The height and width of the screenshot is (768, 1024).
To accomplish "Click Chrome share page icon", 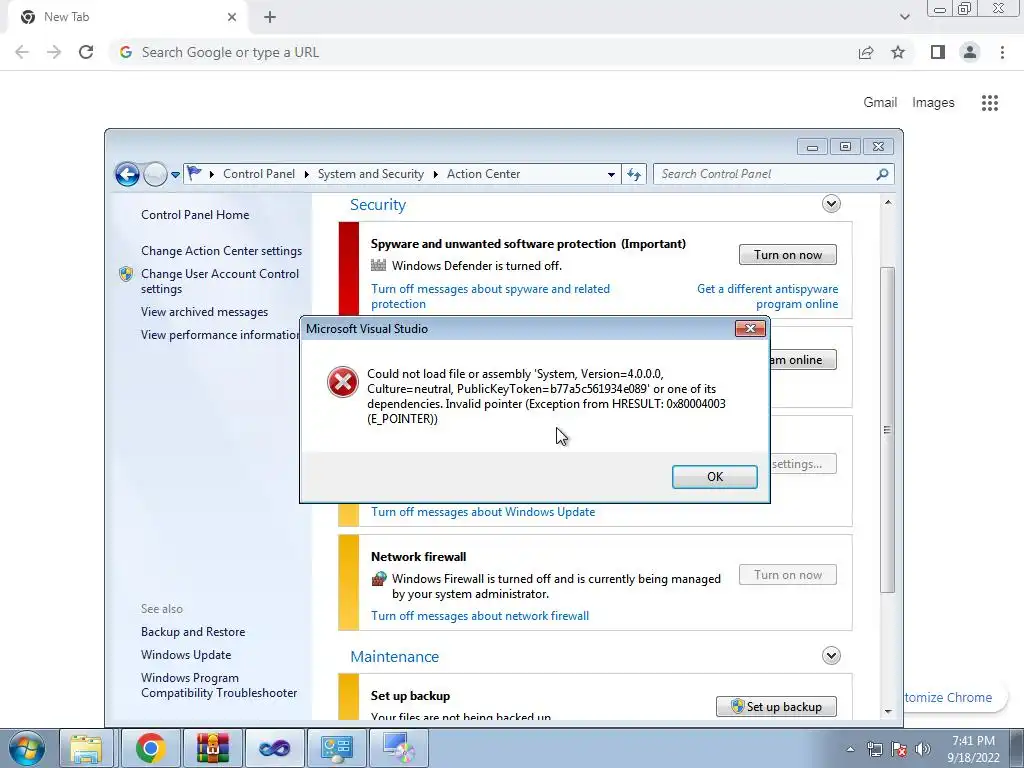I will [x=866, y=52].
